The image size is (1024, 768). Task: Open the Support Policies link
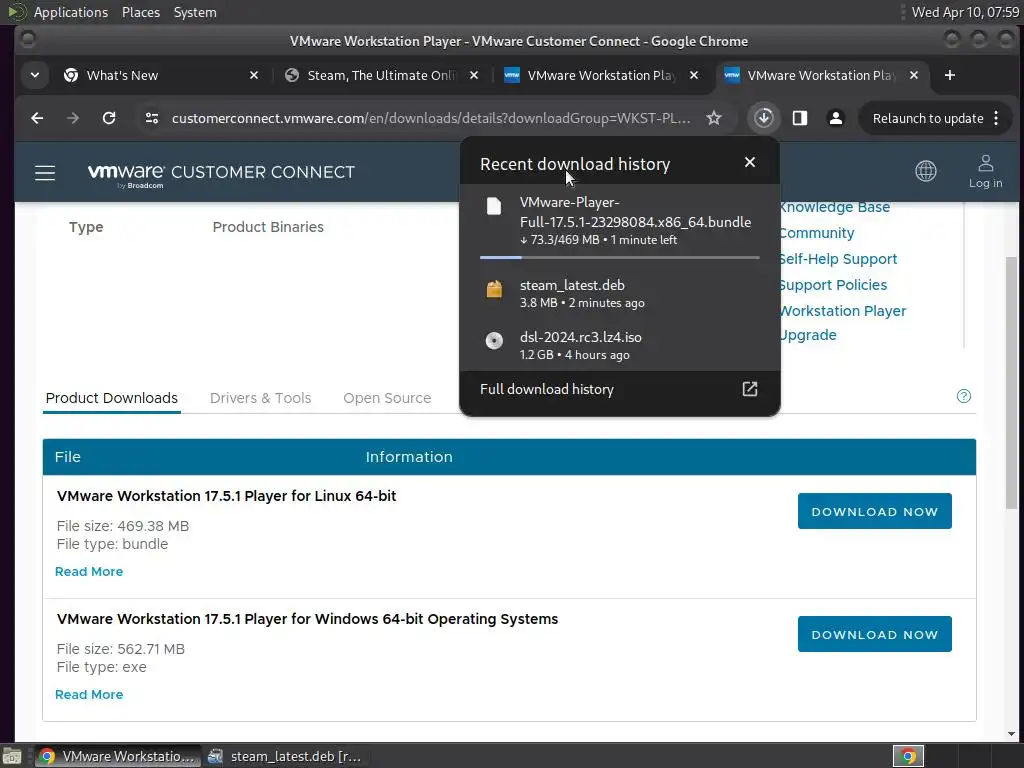coord(833,285)
